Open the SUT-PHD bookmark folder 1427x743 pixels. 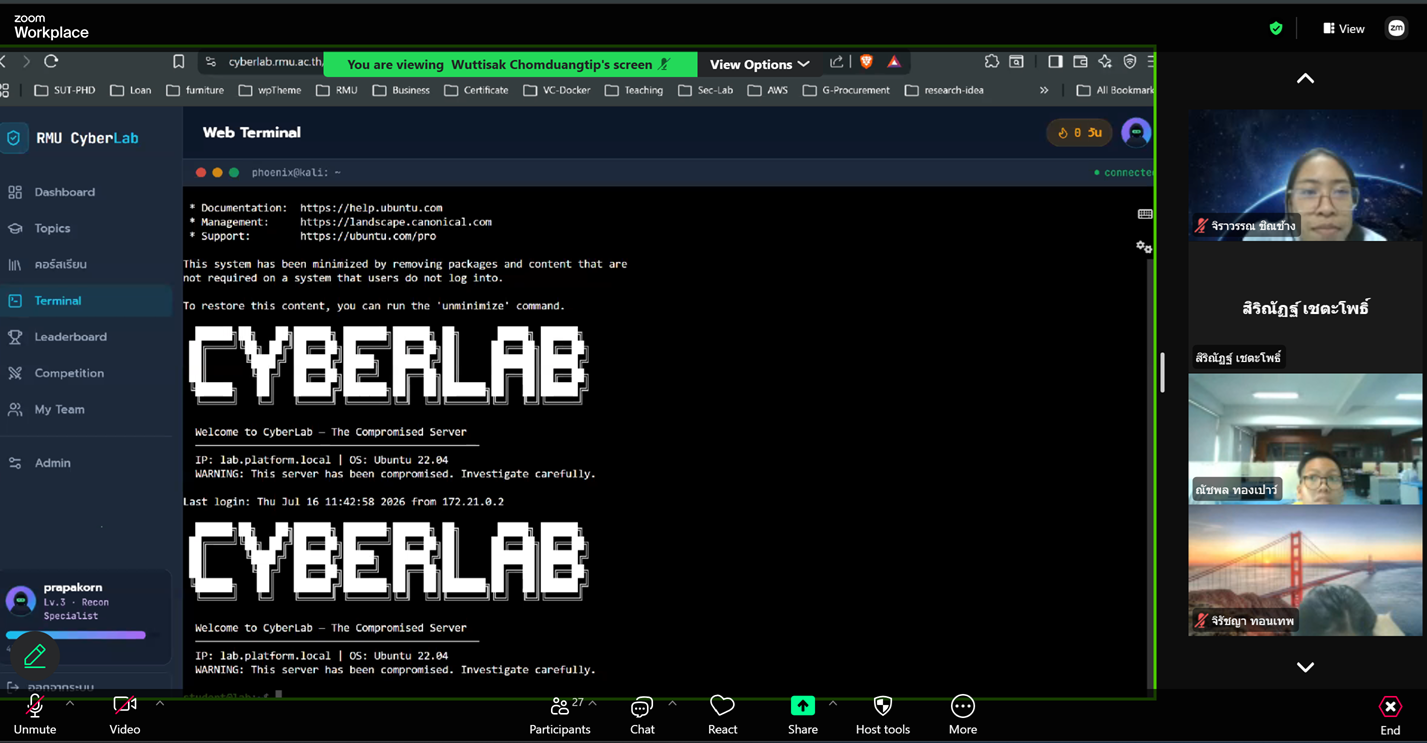point(65,90)
